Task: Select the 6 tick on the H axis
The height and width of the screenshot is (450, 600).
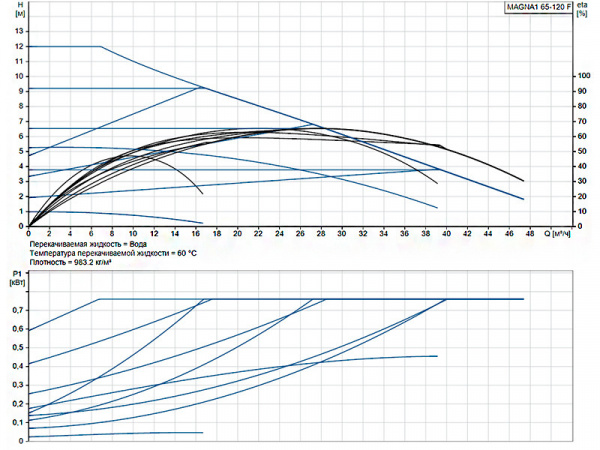Action: pos(18,136)
